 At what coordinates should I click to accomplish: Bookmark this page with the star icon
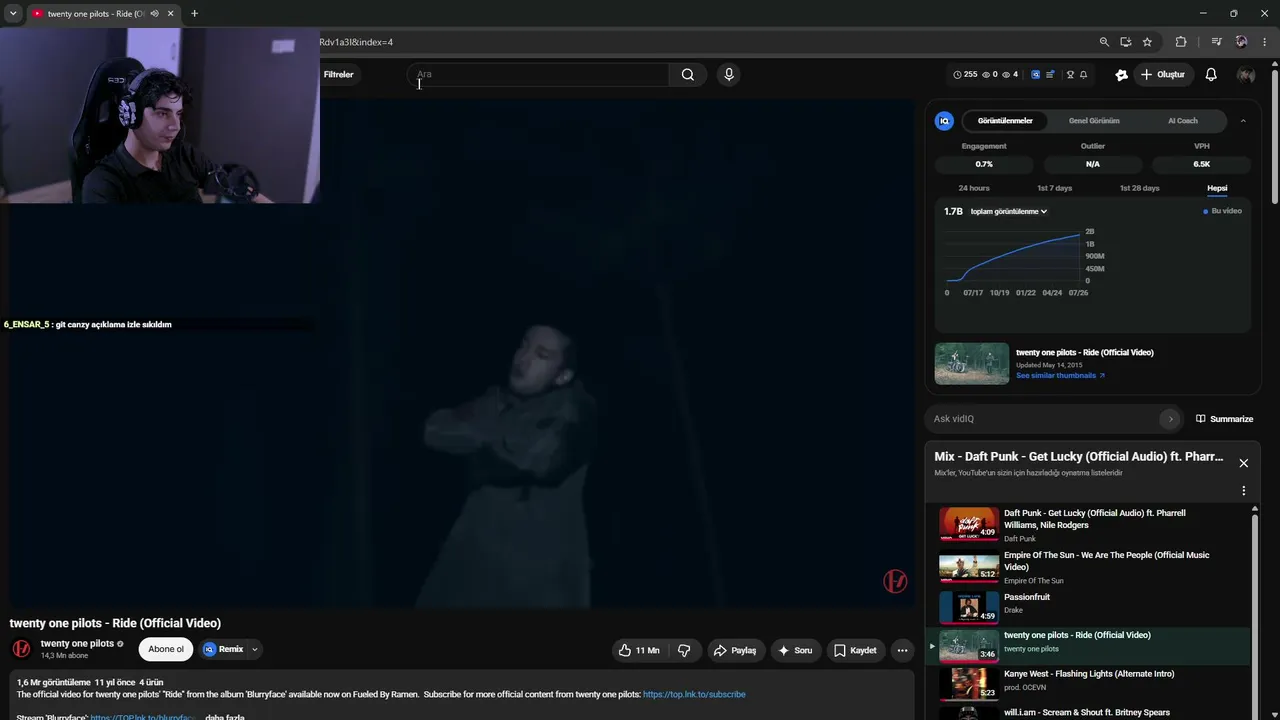tap(1147, 42)
